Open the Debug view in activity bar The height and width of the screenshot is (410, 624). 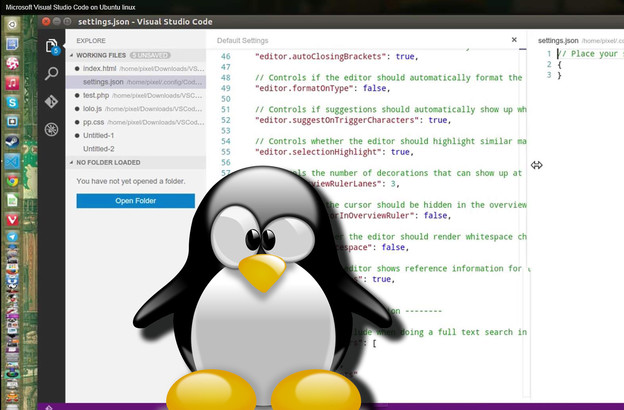coord(51,129)
